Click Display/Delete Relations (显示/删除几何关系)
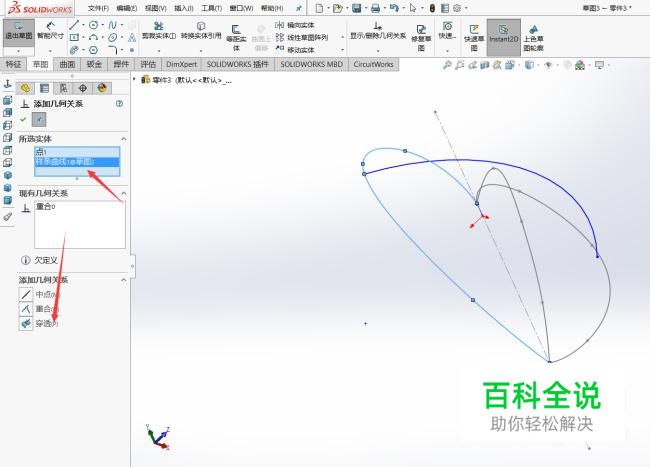This screenshot has height=467, width=650. click(378, 31)
